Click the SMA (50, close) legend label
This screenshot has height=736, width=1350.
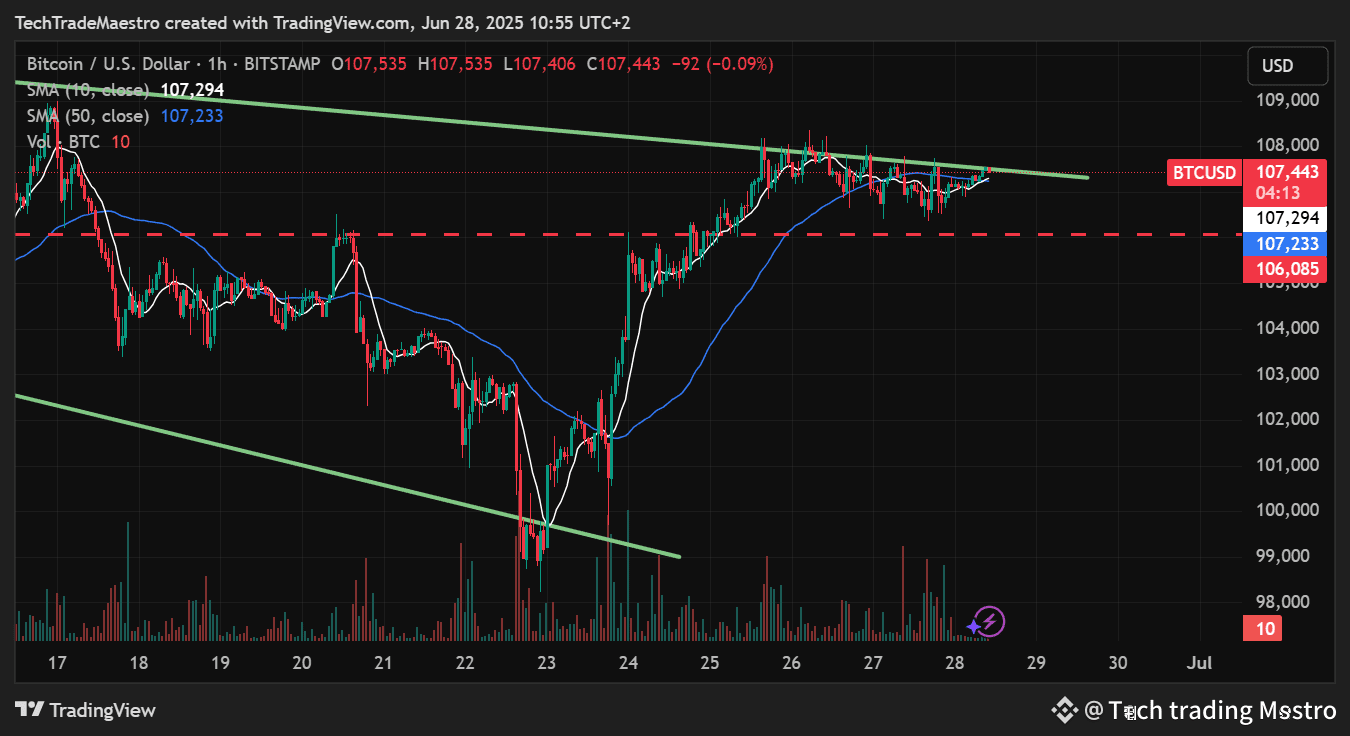click(x=88, y=116)
